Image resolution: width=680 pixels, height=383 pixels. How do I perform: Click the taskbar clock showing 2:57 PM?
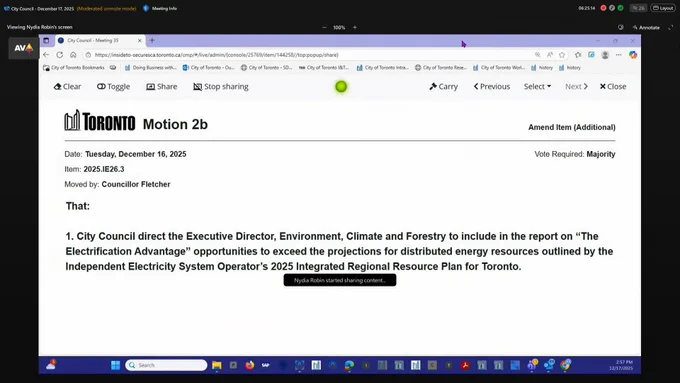coord(621,365)
